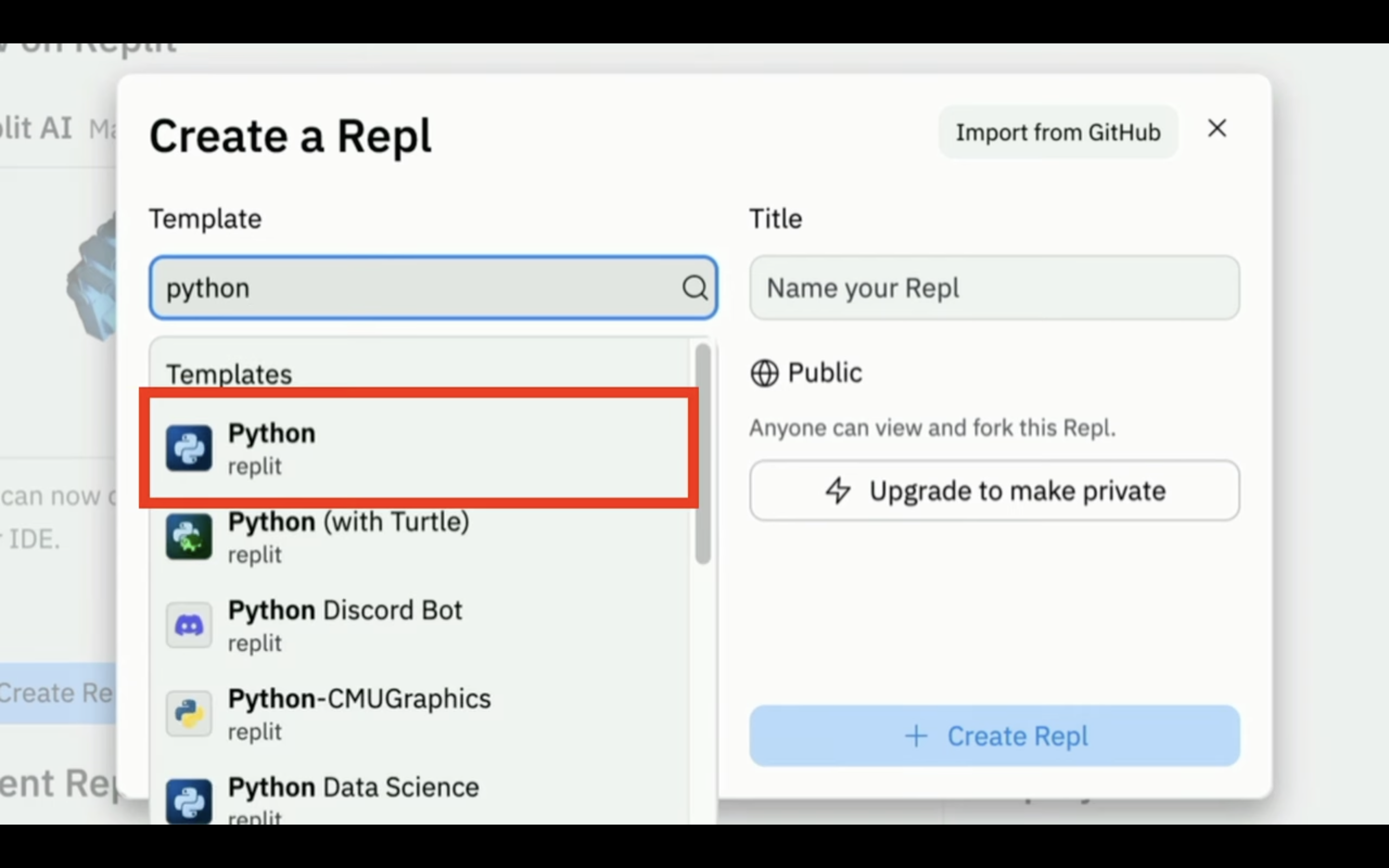
Task: Click background Create Repl button behind dialog
Action: click(x=57, y=693)
